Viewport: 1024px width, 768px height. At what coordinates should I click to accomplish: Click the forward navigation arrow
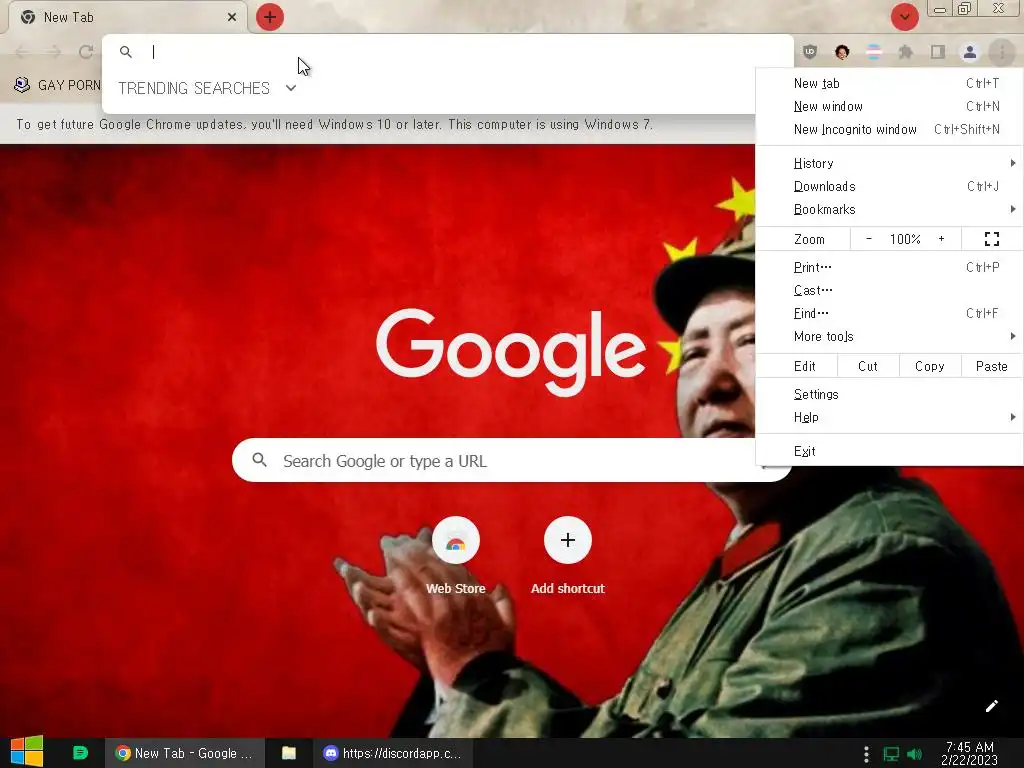54,52
